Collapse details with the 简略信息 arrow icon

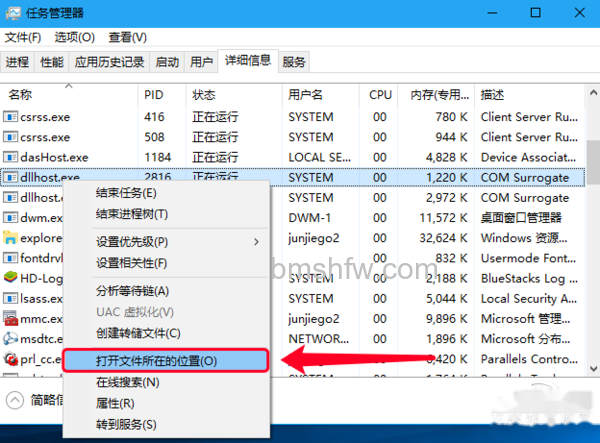(15, 400)
